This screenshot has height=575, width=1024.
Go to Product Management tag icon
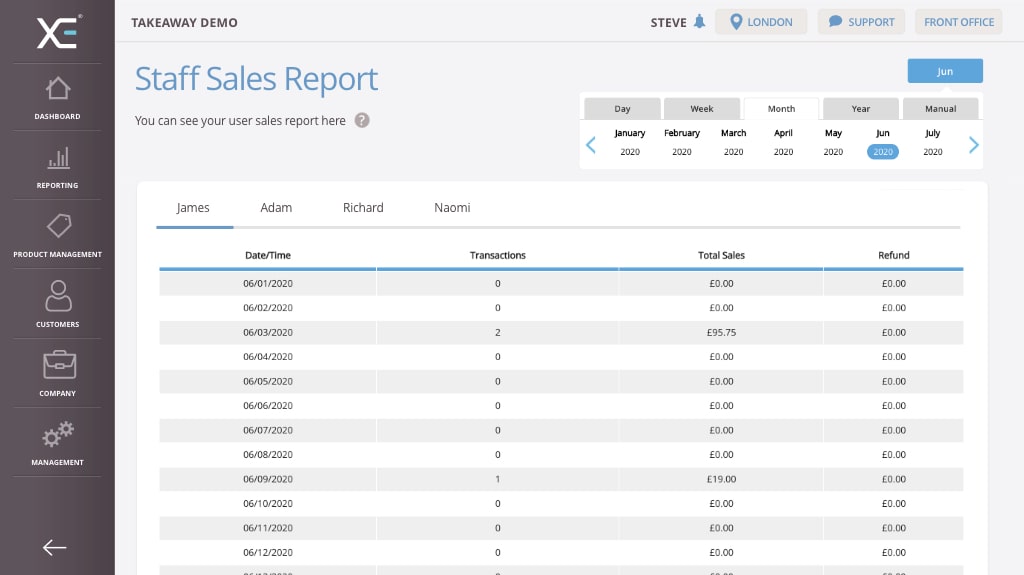[x=58, y=226]
